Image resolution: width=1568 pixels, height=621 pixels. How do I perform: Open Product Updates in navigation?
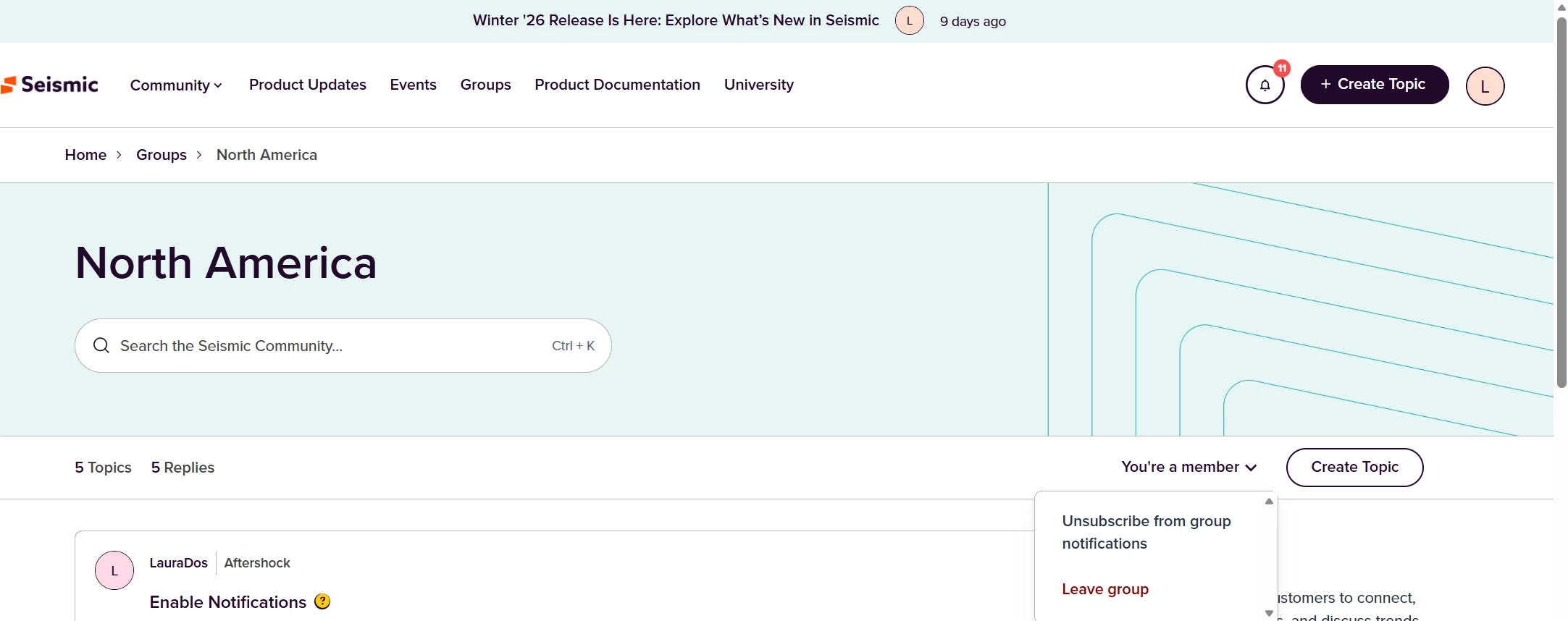pos(308,85)
